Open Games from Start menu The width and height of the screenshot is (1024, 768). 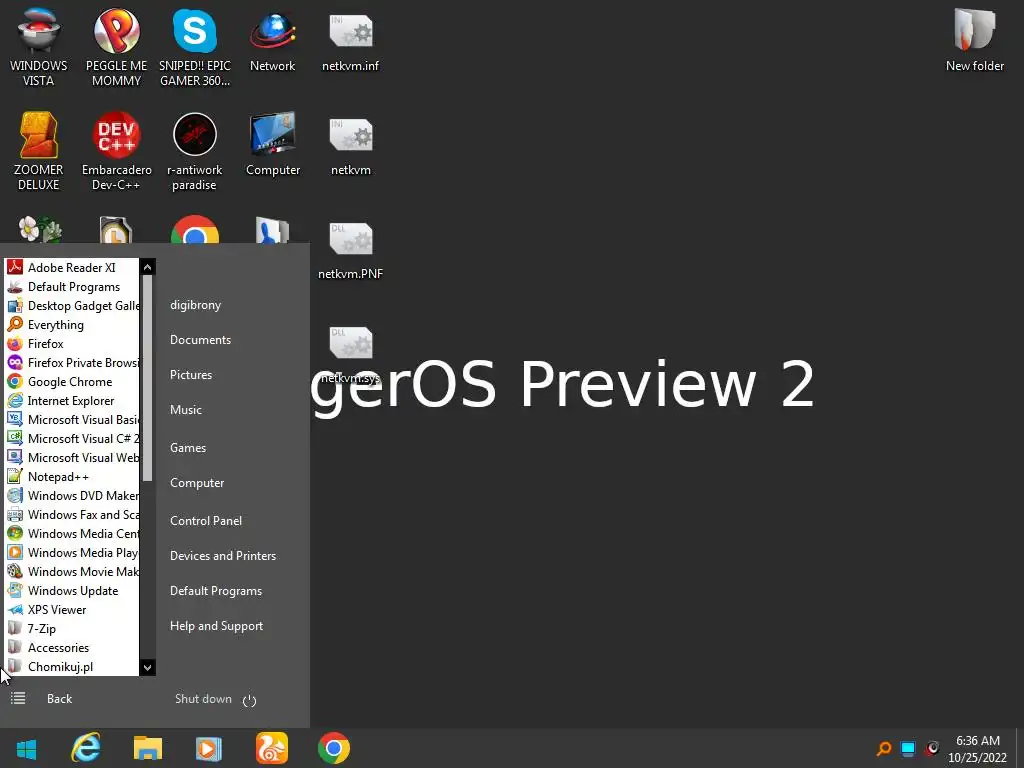tap(187, 447)
